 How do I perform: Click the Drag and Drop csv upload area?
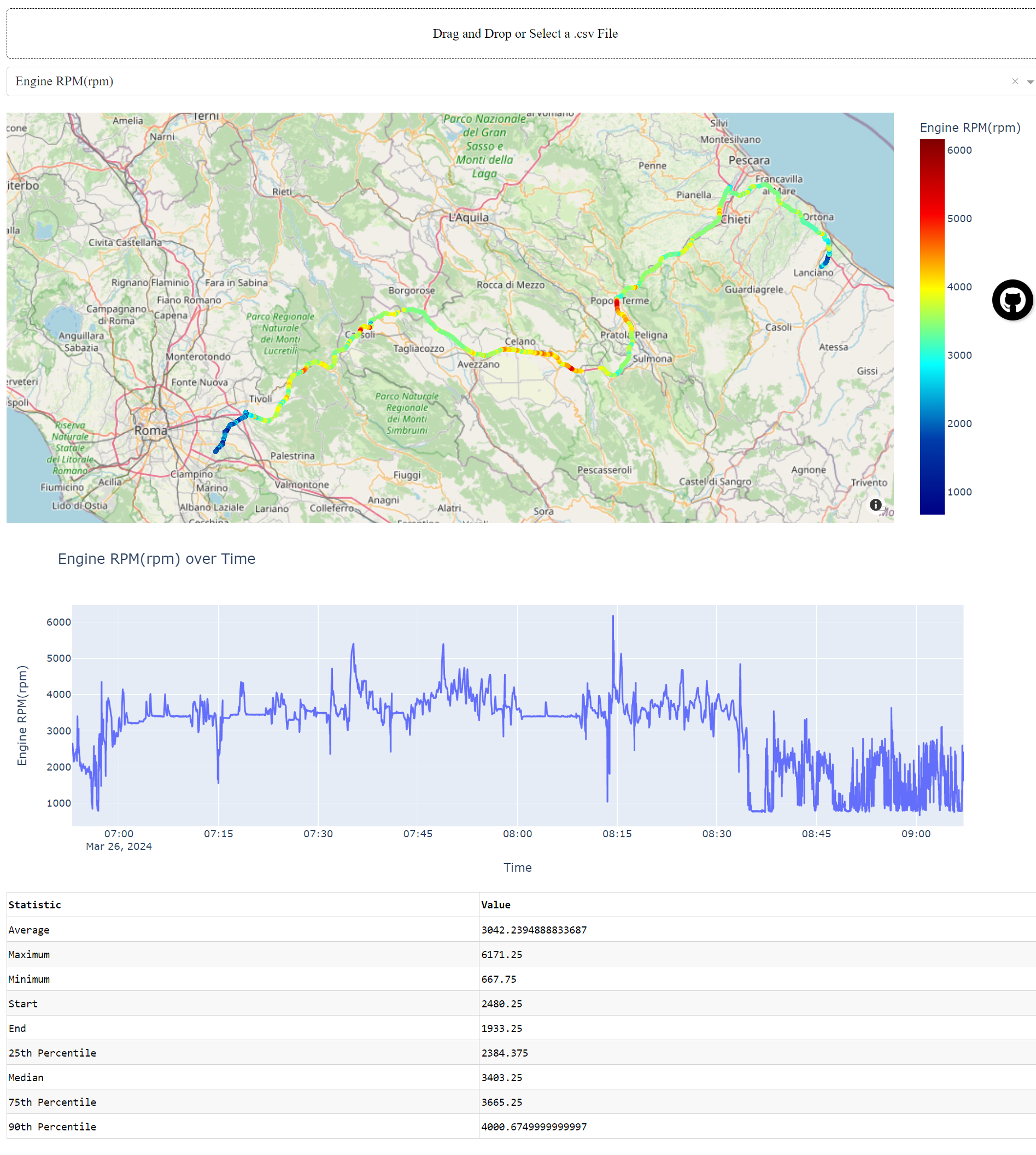(x=524, y=33)
